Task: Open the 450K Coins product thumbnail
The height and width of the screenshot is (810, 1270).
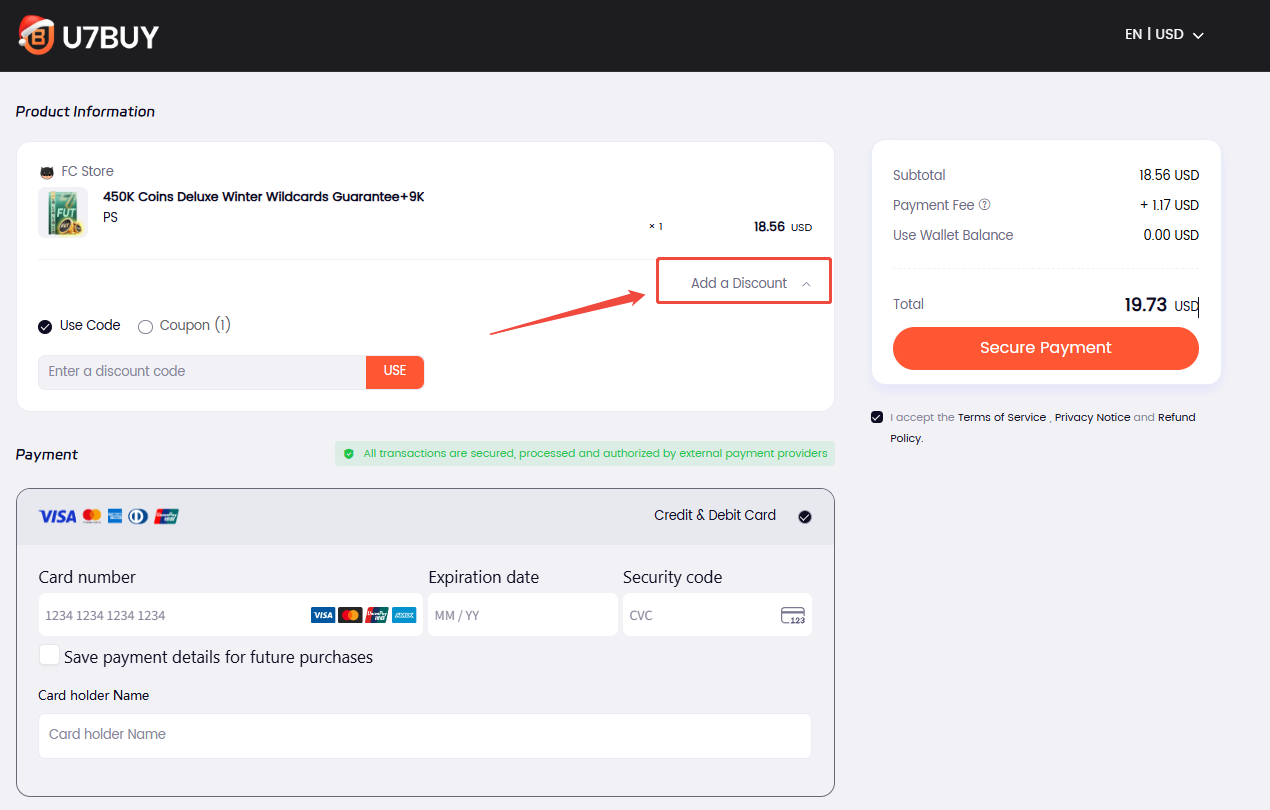Action: [x=62, y=212]
